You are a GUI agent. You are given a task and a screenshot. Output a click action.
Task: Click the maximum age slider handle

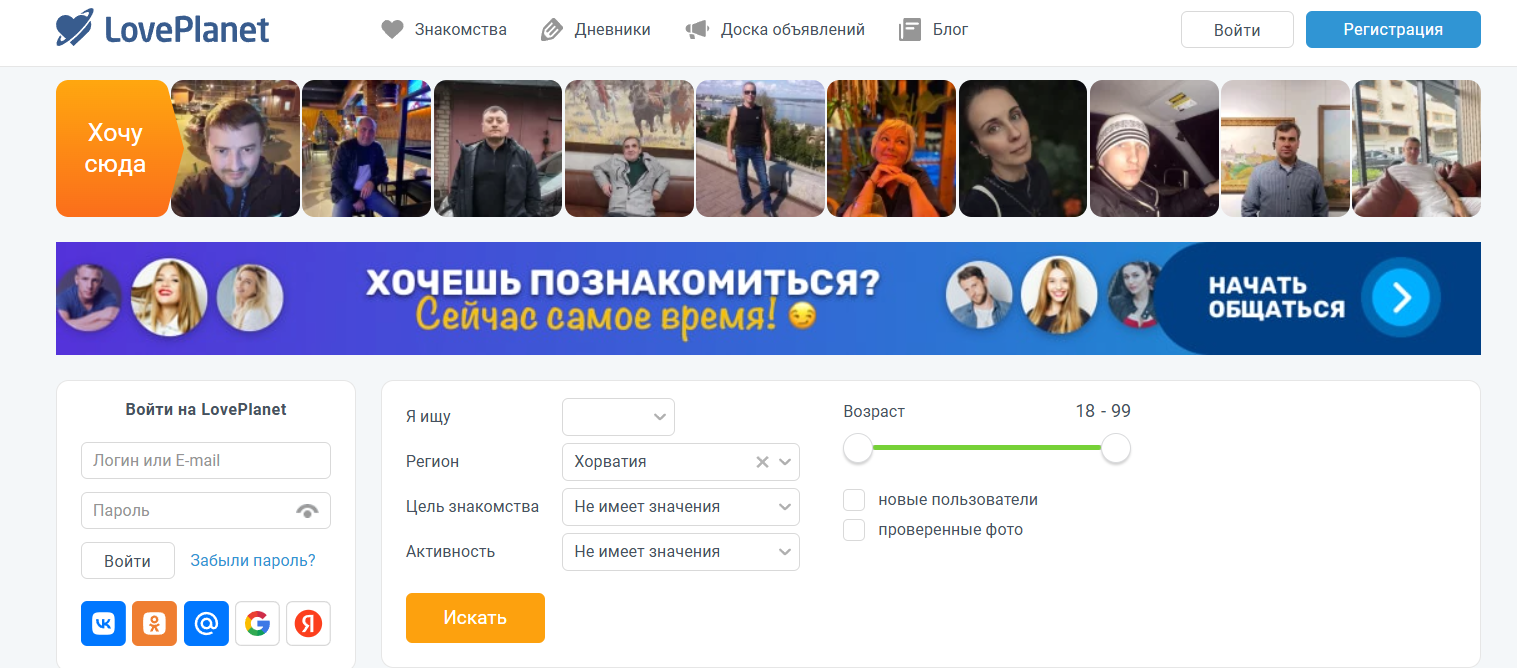pos(1116,449)
